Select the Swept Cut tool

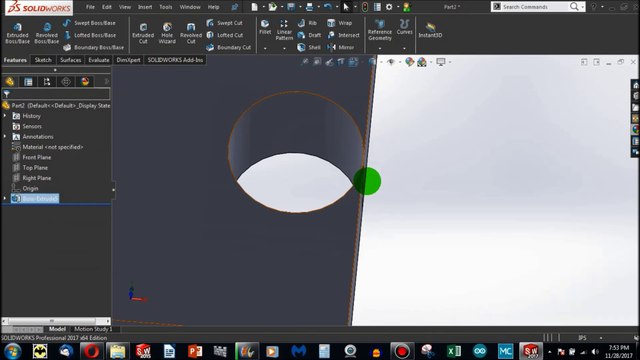click(x=224, y=23)
